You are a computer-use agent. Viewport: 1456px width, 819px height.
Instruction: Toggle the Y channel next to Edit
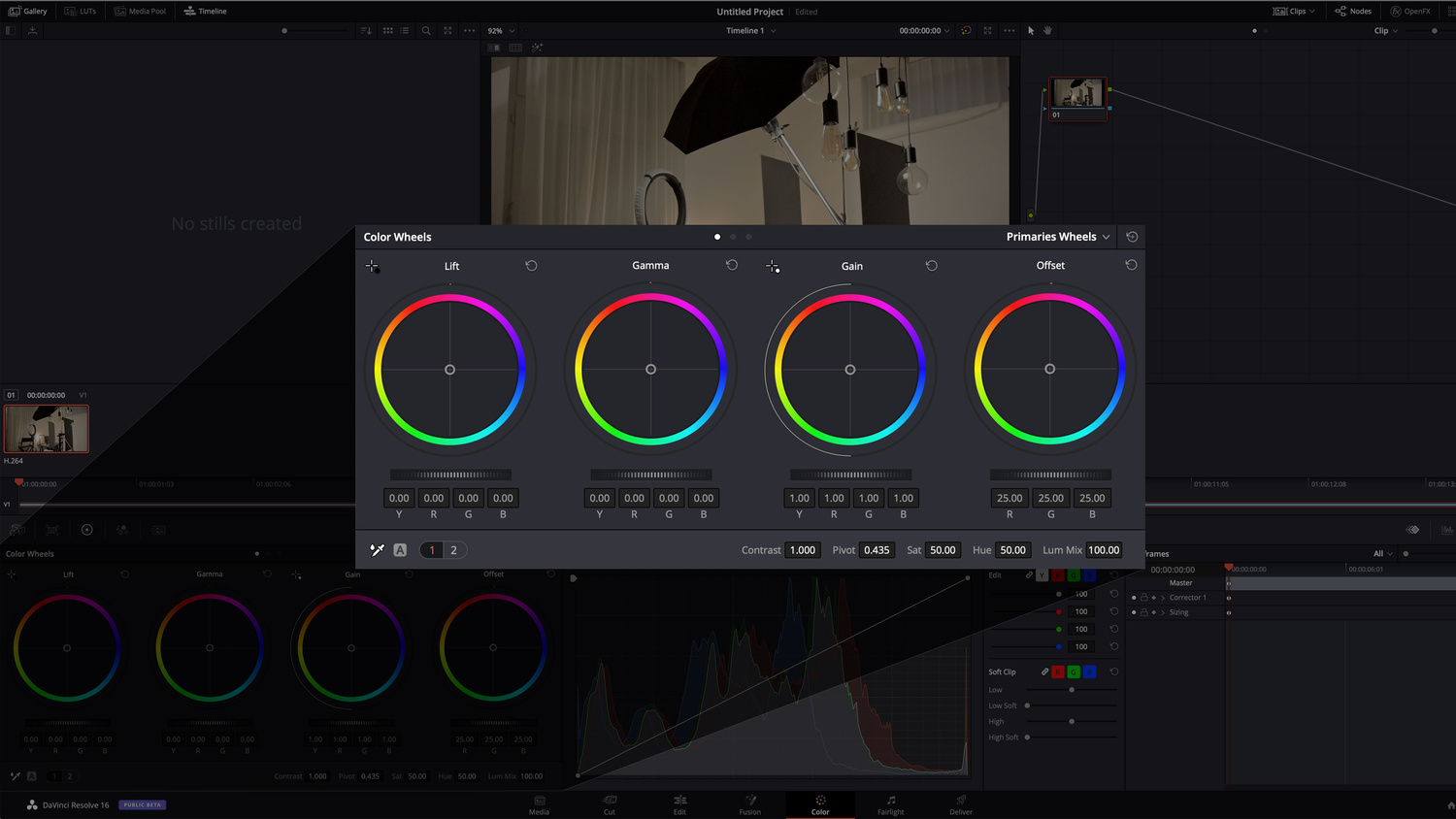click(1042, 574)
